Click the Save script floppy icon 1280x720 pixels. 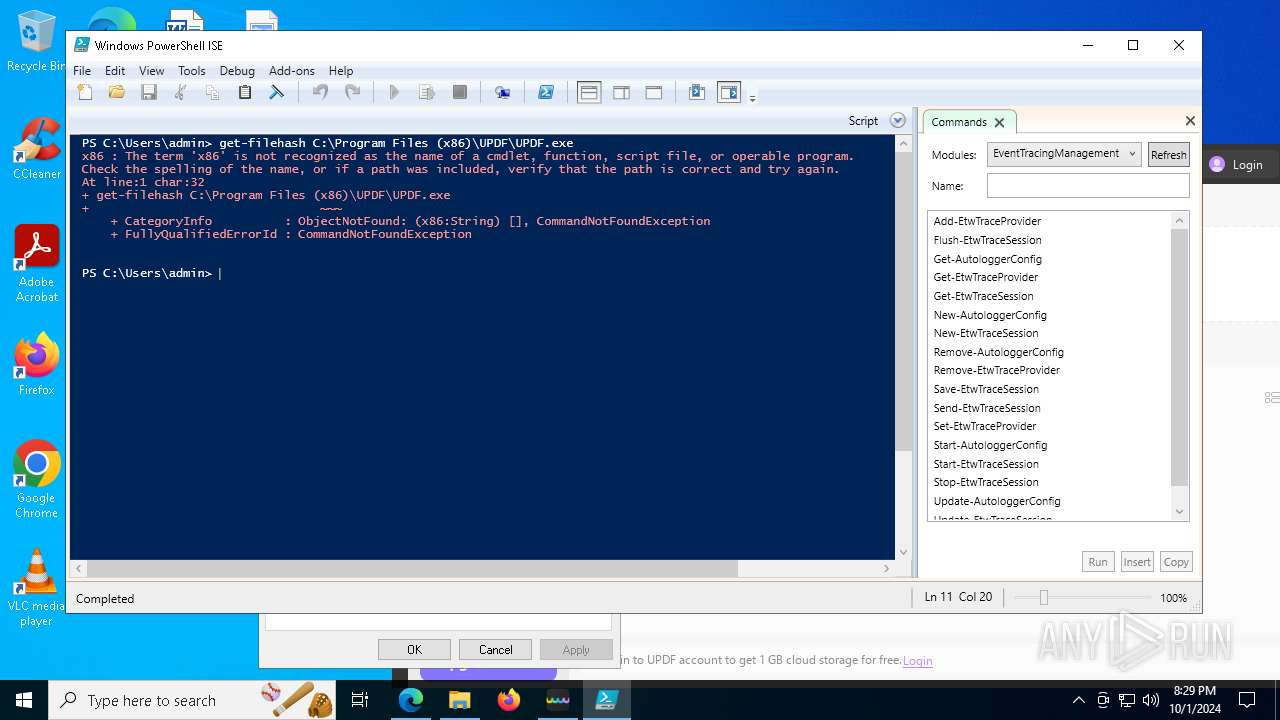[149, 92]
